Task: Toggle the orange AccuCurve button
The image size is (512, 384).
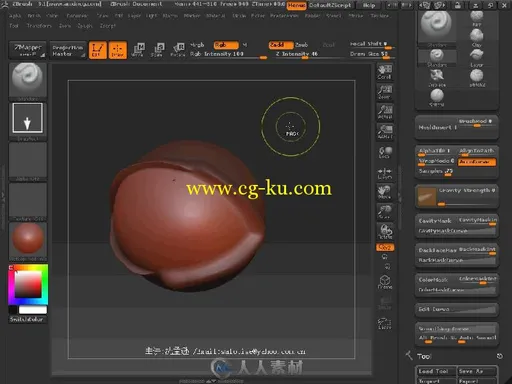Action: point(477,162)
